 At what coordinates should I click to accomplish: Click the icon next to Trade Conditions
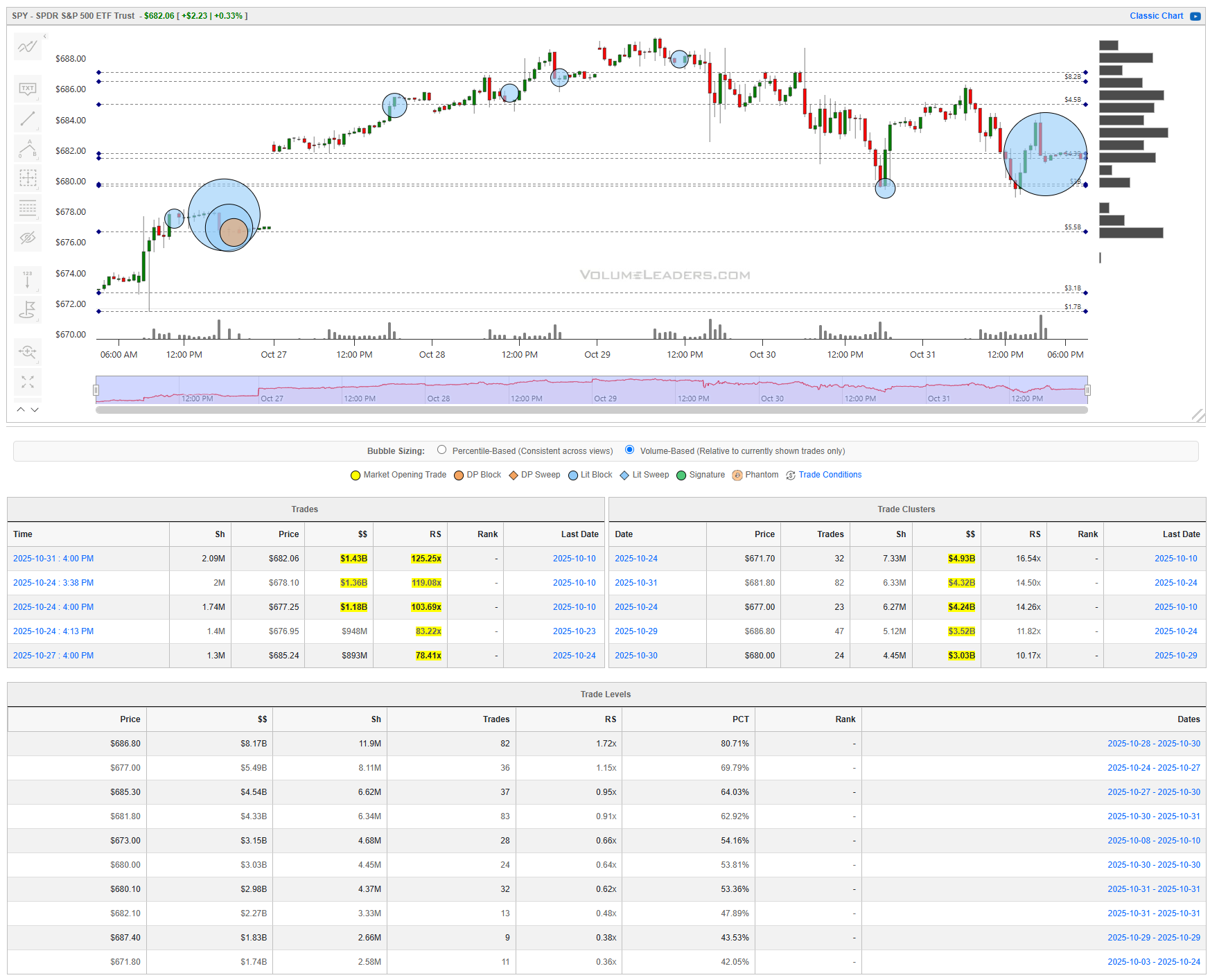click(x=791, y=475)
